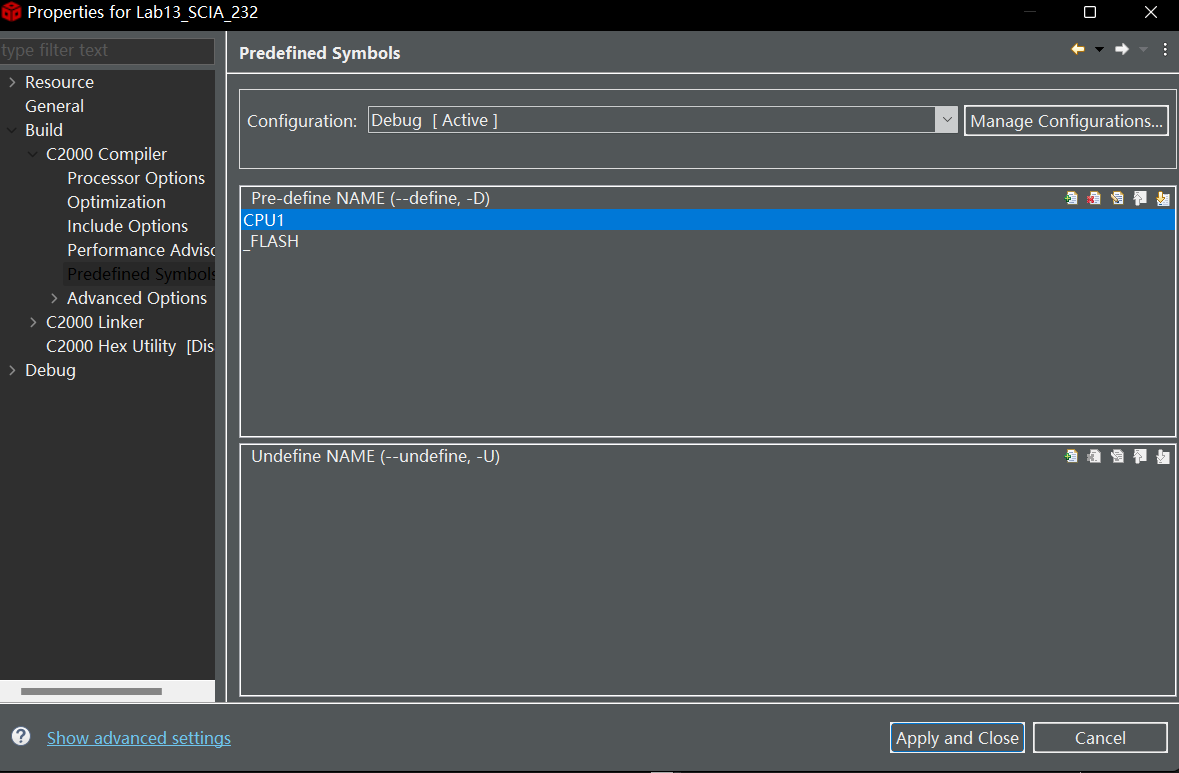1179x773 pixels.
Task: Click Edit icon in Pre-define NAME panel
Action: coord(1117,198)
